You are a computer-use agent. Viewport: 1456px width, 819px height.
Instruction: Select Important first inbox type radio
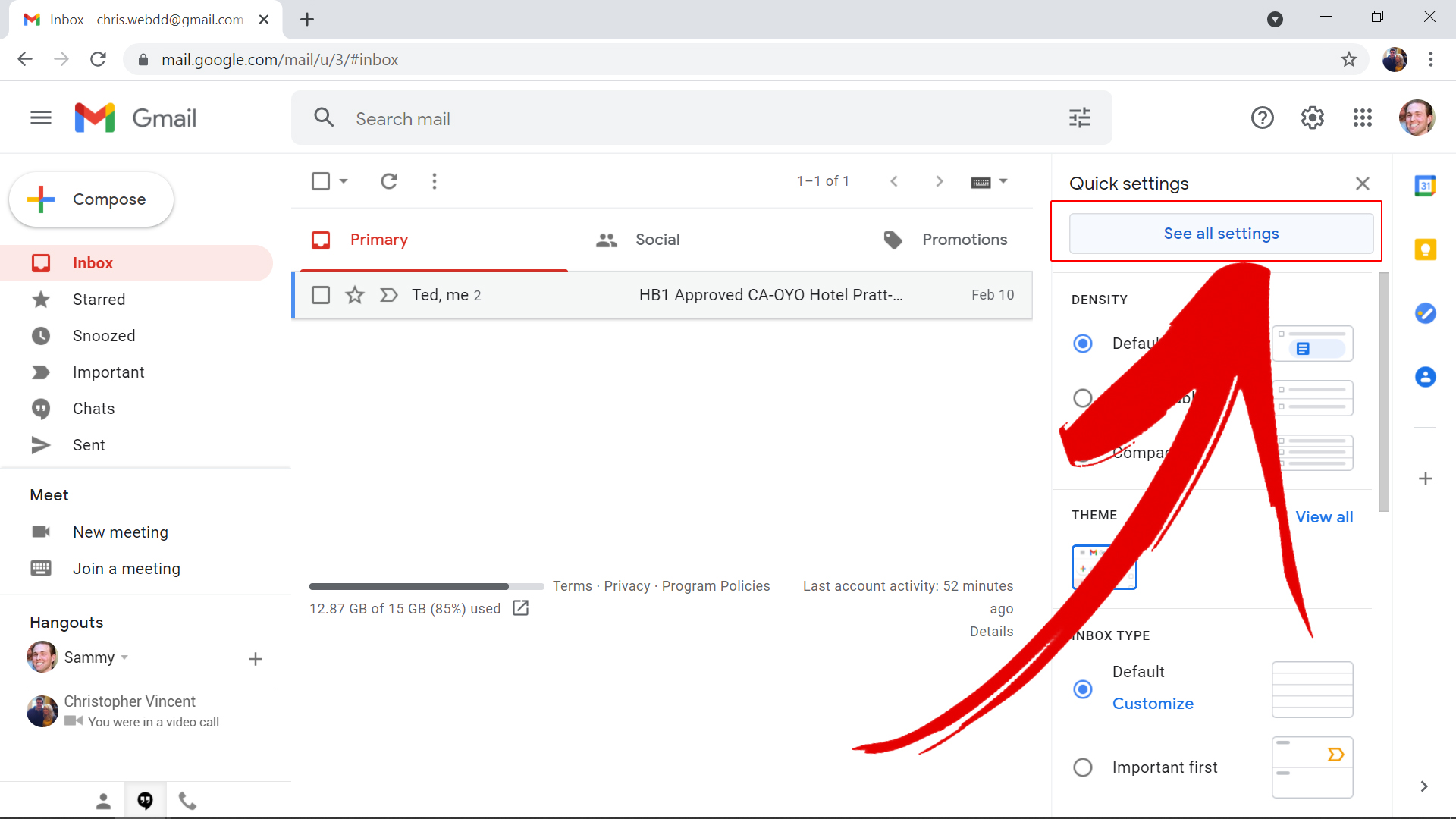click(x=1083, y=767)
